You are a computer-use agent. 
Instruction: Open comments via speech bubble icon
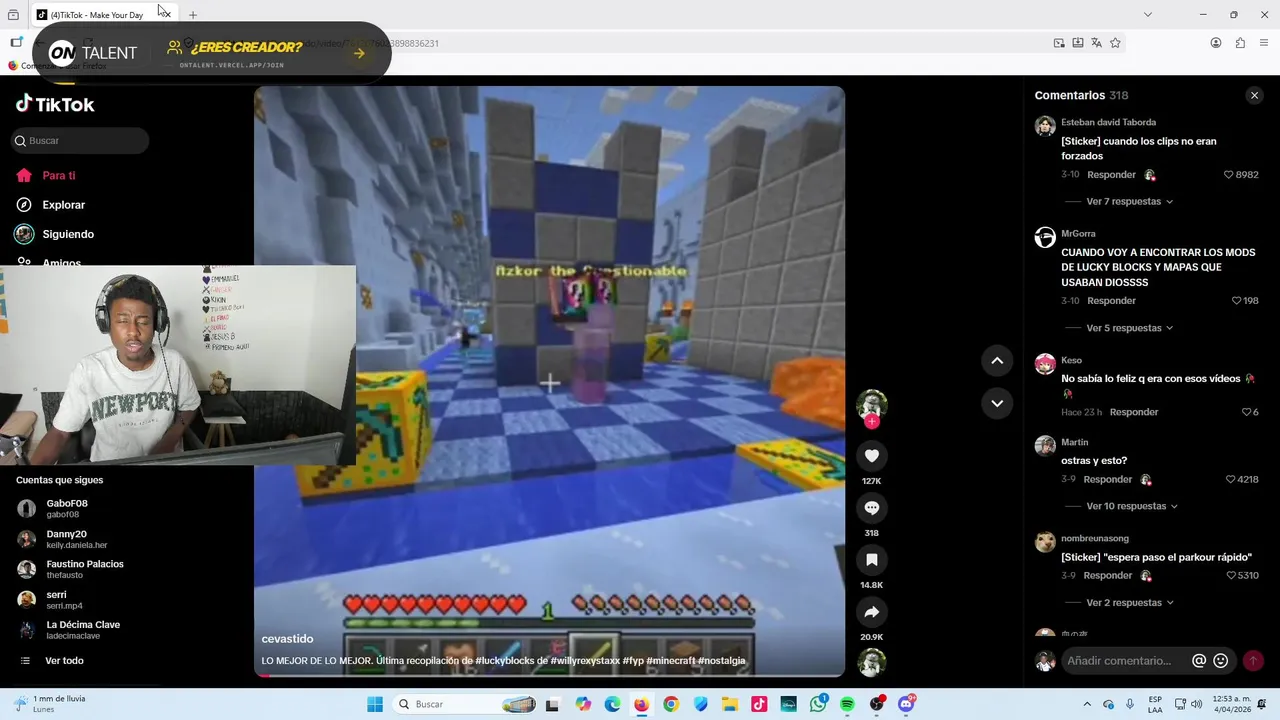872,508
